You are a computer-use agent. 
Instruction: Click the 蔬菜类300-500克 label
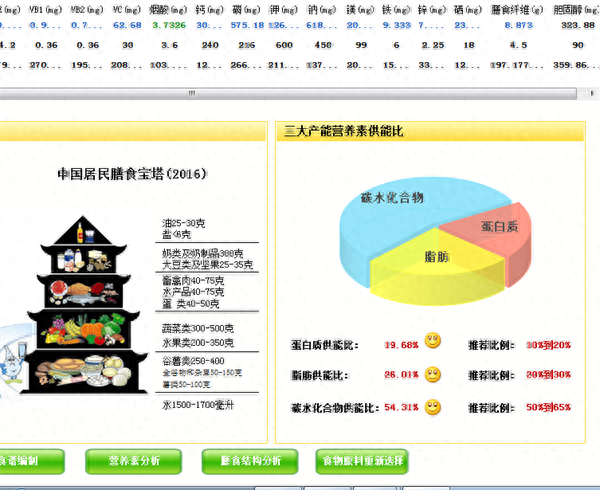coord(198,328)
